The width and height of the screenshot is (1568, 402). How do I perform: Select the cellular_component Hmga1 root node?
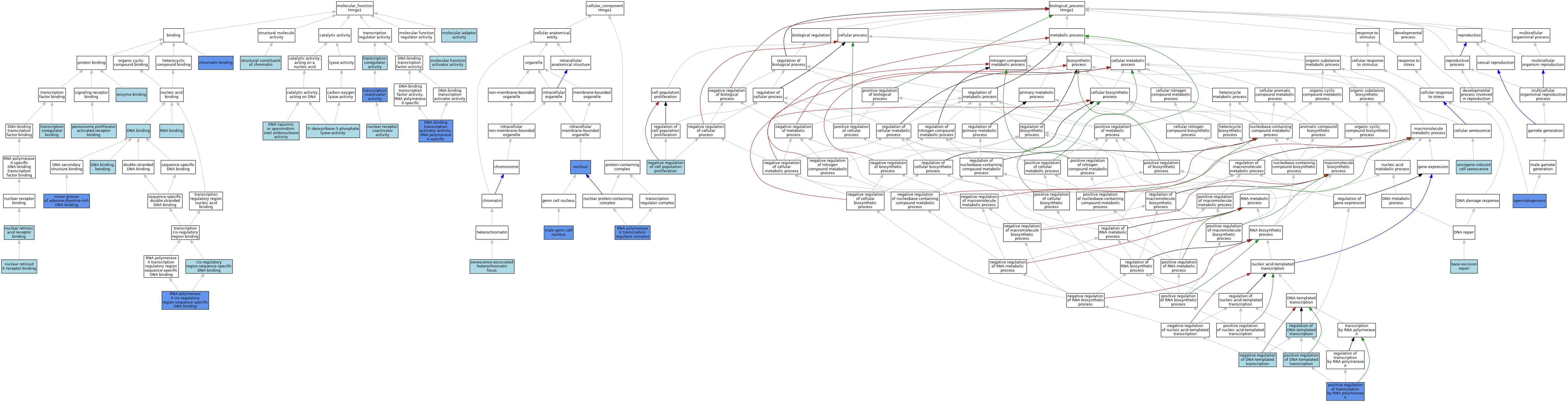(604, 8)
